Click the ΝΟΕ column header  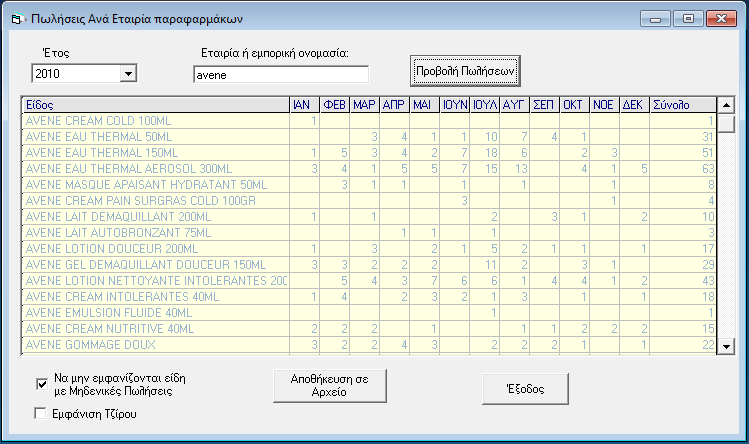(x=605, y=105)
